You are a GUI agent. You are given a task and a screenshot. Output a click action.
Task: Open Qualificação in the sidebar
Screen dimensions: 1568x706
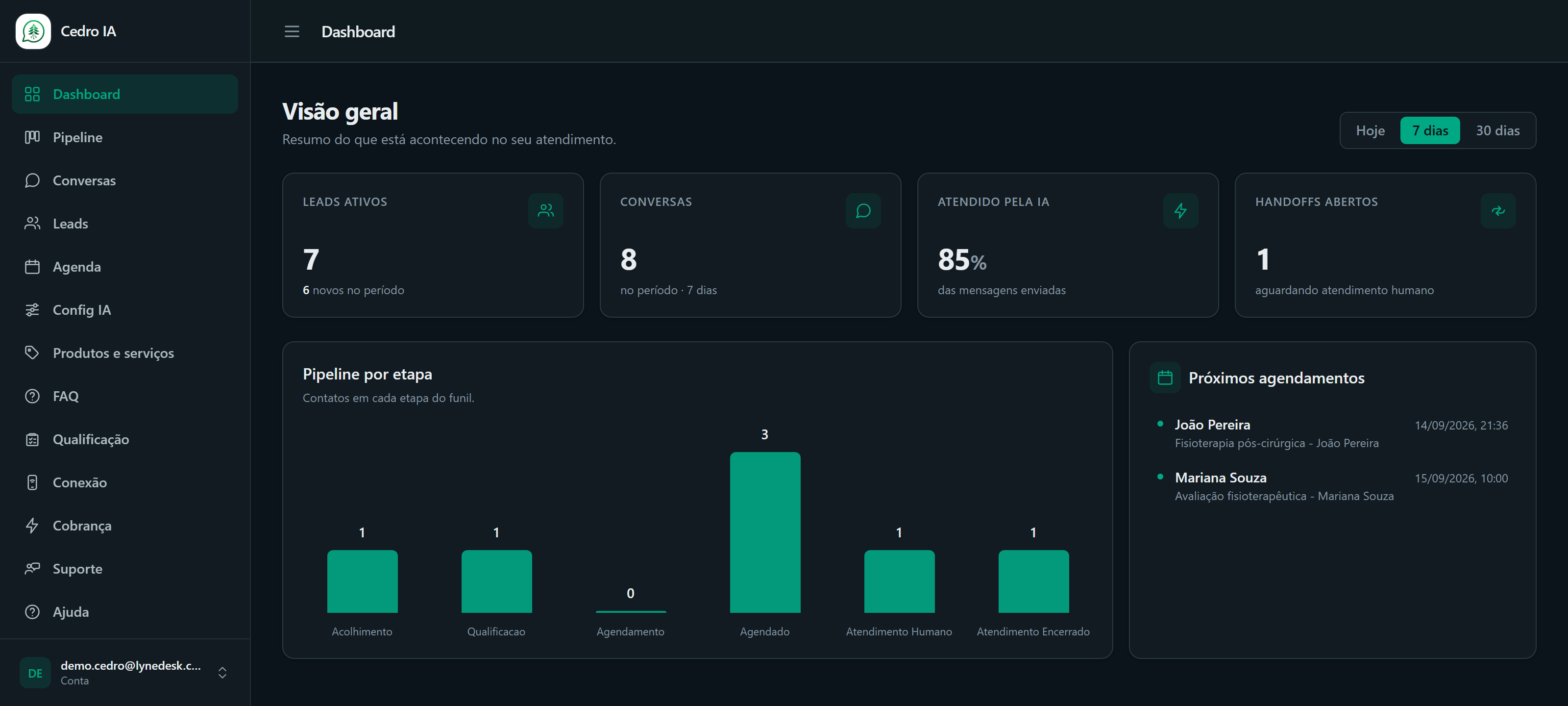125,439
